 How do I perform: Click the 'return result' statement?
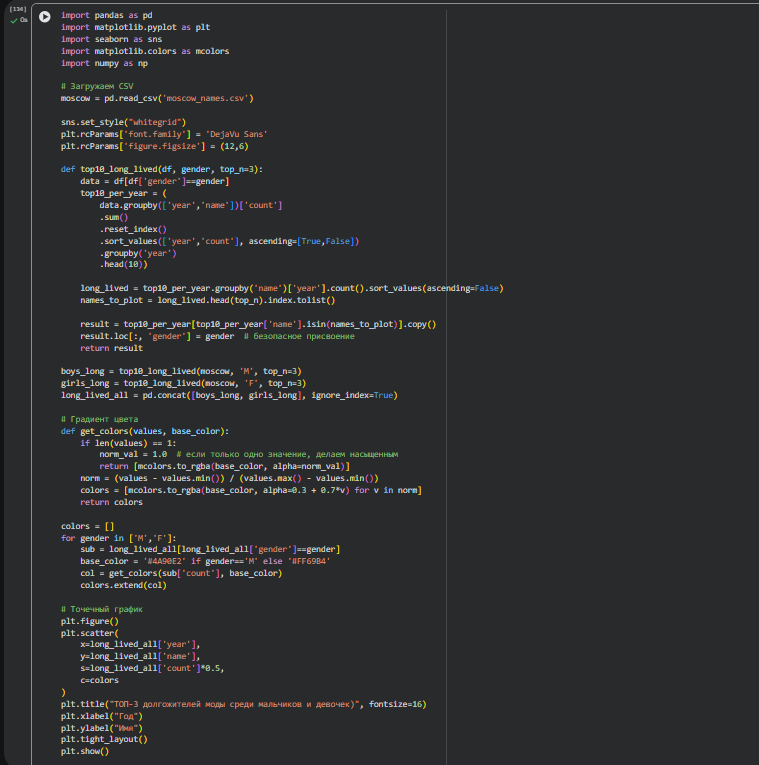(x=109, y=347)
